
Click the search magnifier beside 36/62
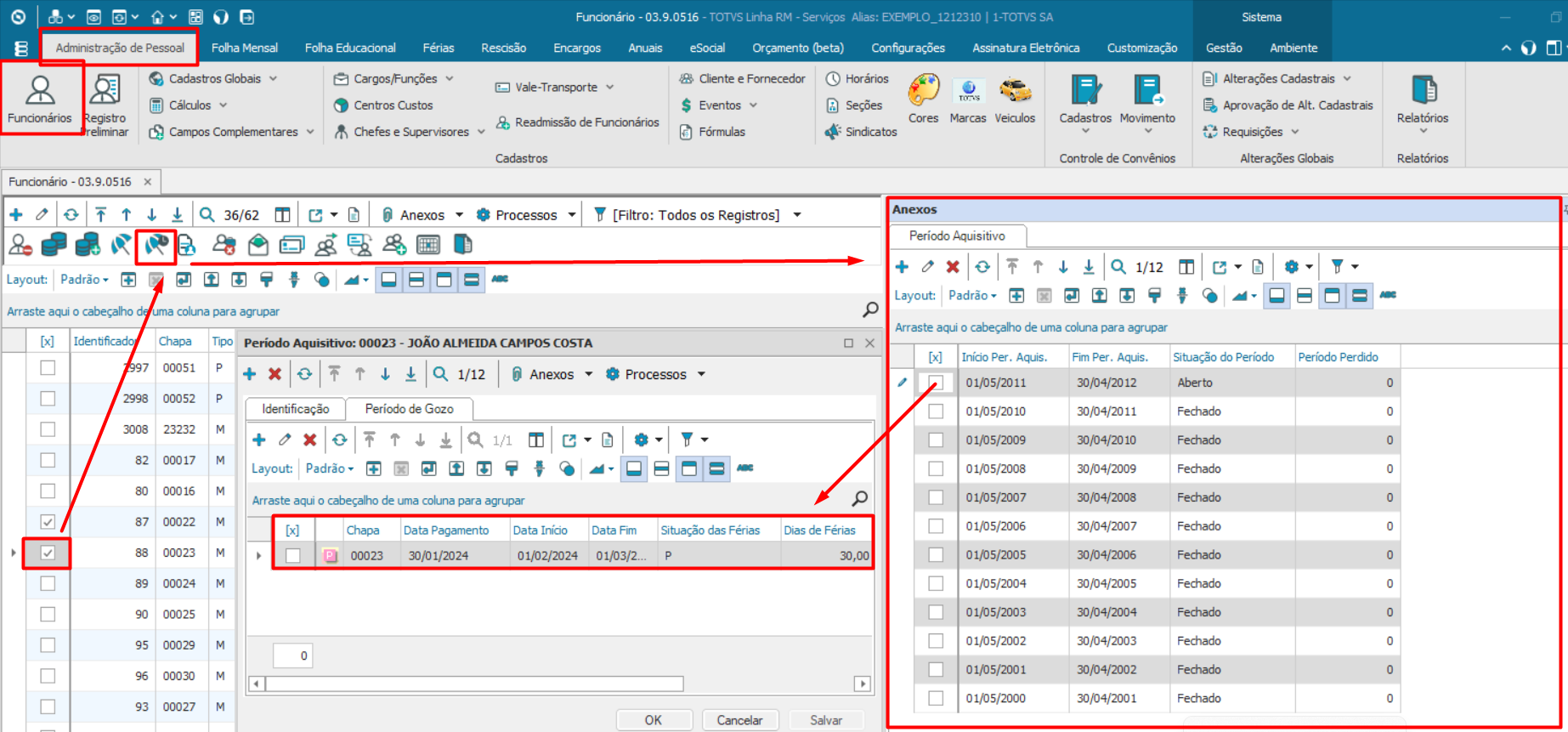coord(207,215)
